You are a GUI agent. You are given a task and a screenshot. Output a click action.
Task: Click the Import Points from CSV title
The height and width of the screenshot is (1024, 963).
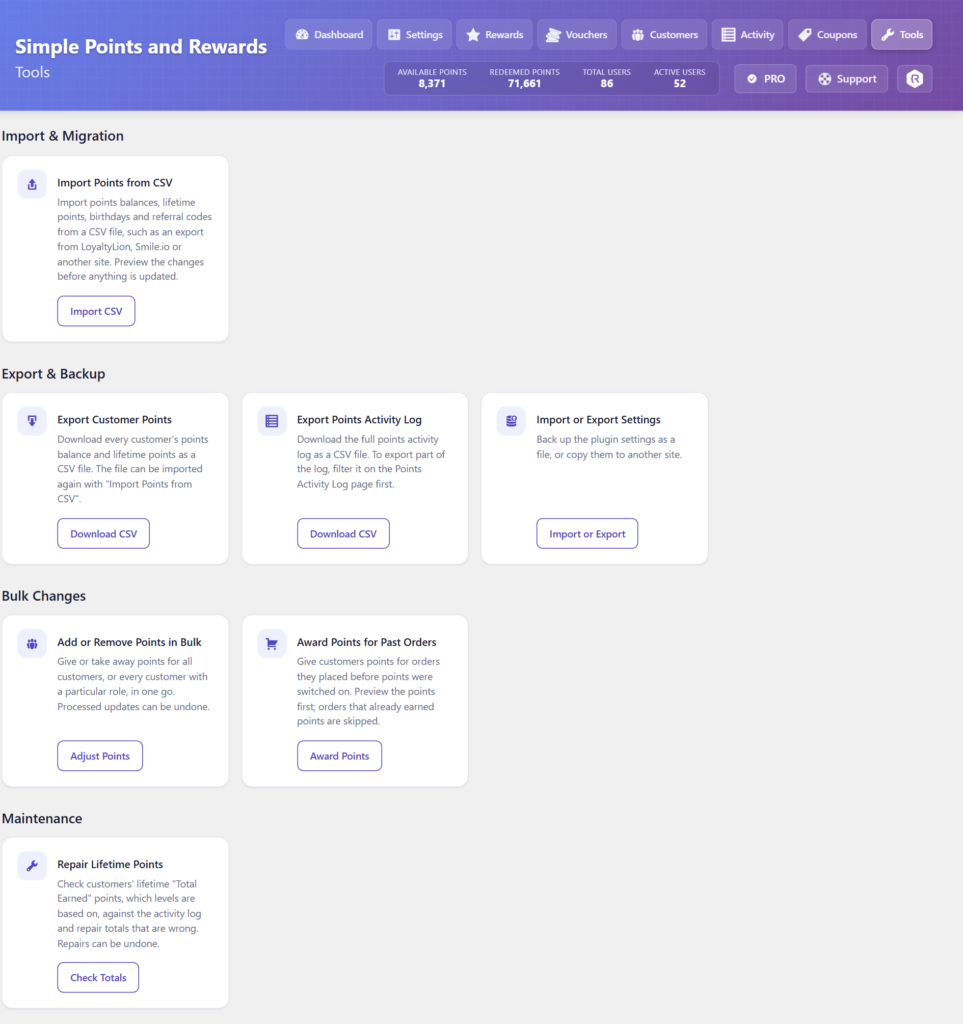(x=115, y=183)
